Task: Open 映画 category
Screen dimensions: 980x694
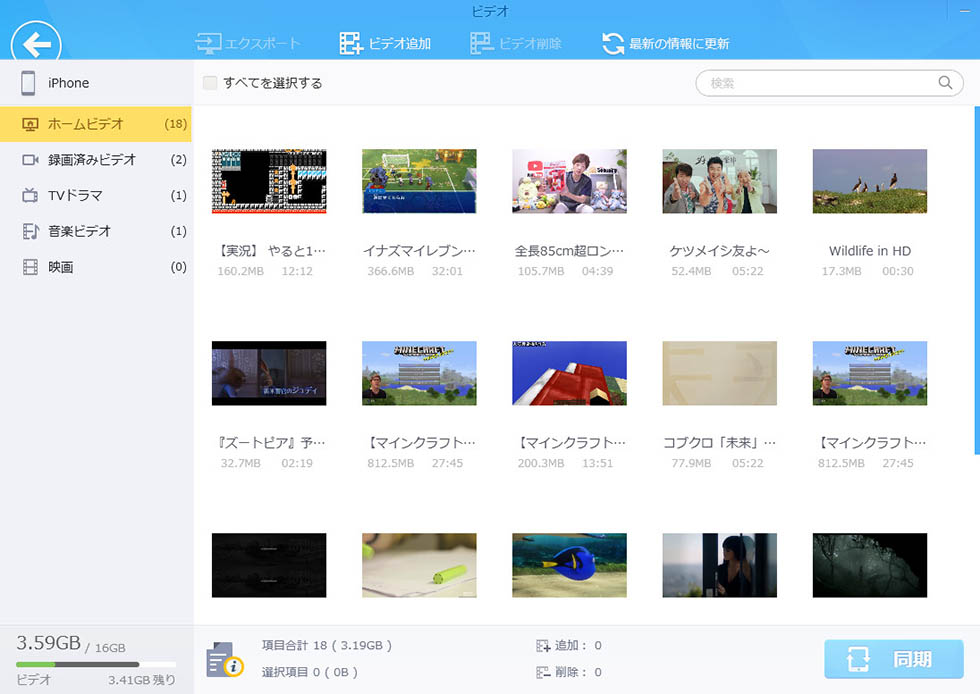Action: [96, 267]
